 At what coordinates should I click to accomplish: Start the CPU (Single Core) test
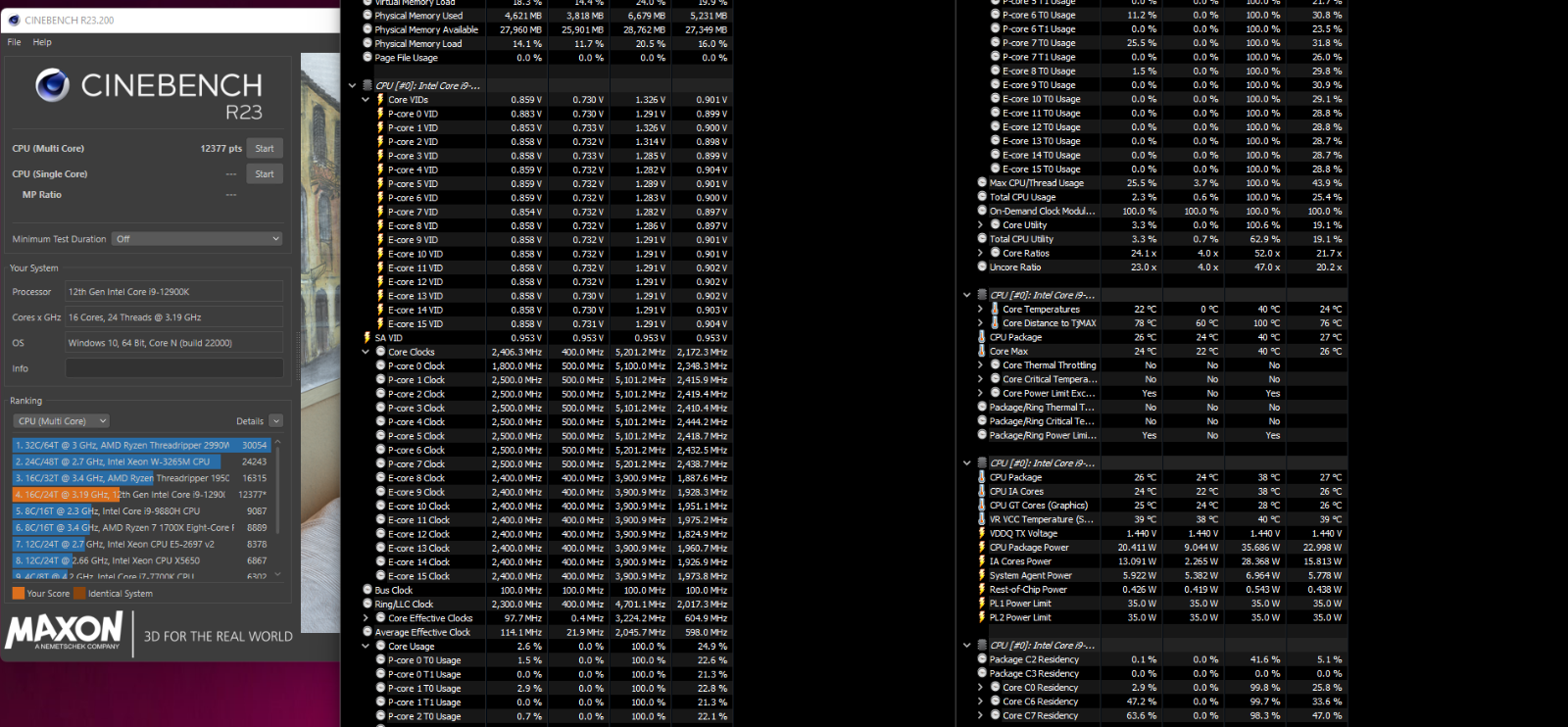265,174
